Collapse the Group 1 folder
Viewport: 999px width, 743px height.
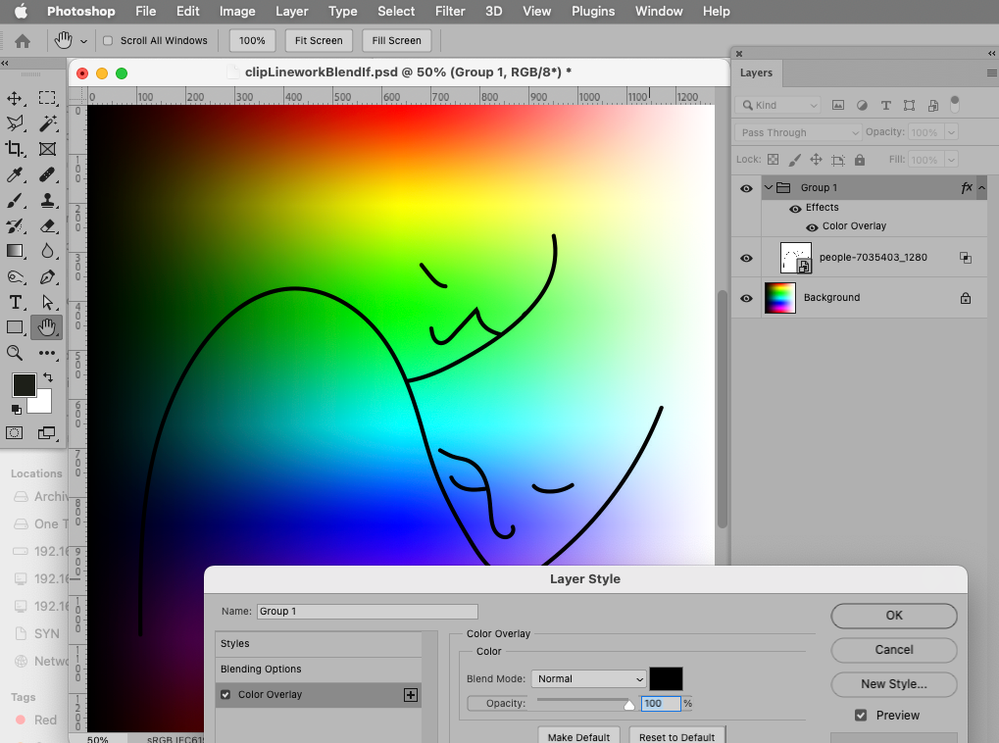(x=768, y=188)
